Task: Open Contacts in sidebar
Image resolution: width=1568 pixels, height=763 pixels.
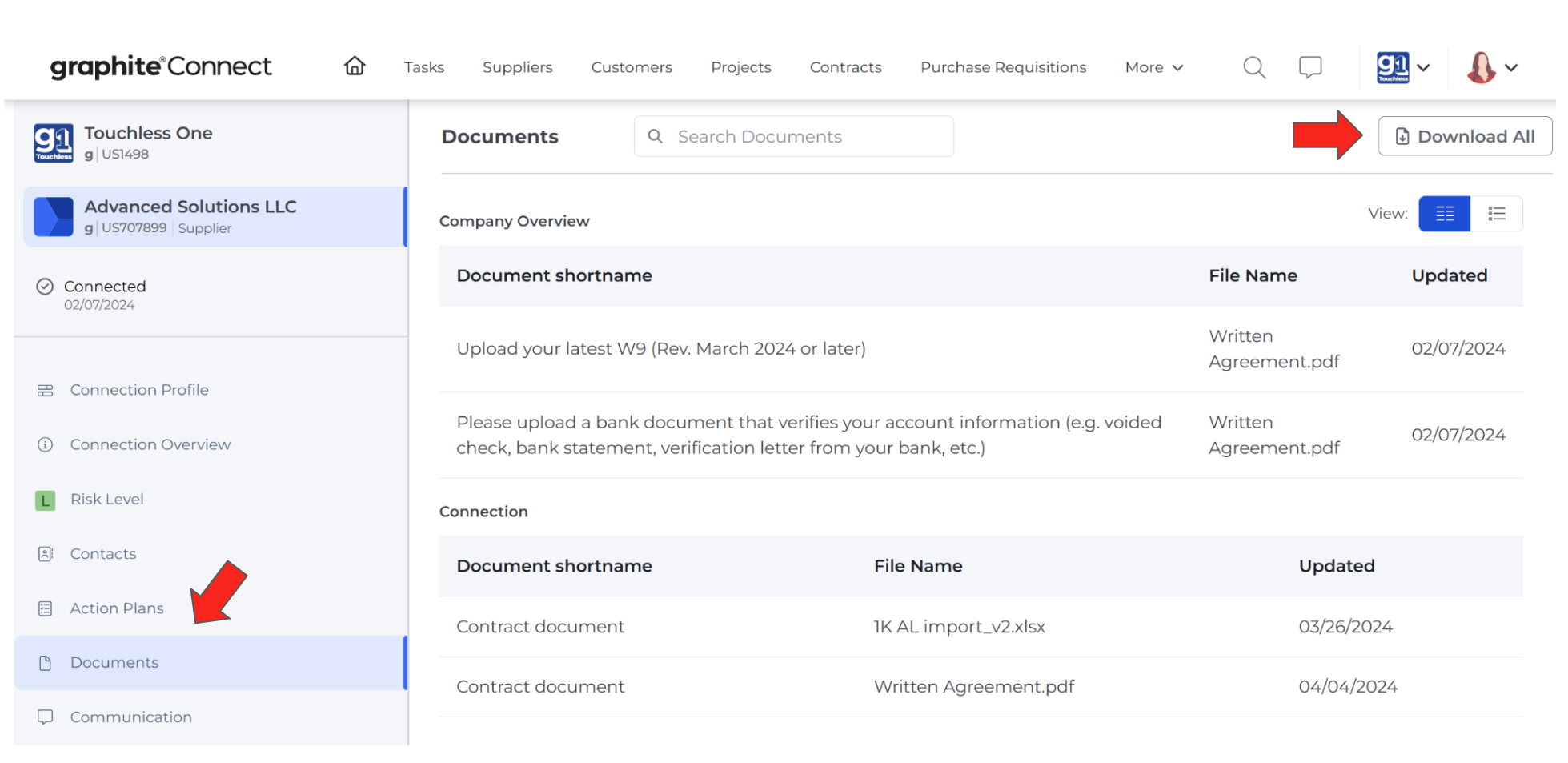Action: pyautogui.click(x=103, y=553)
